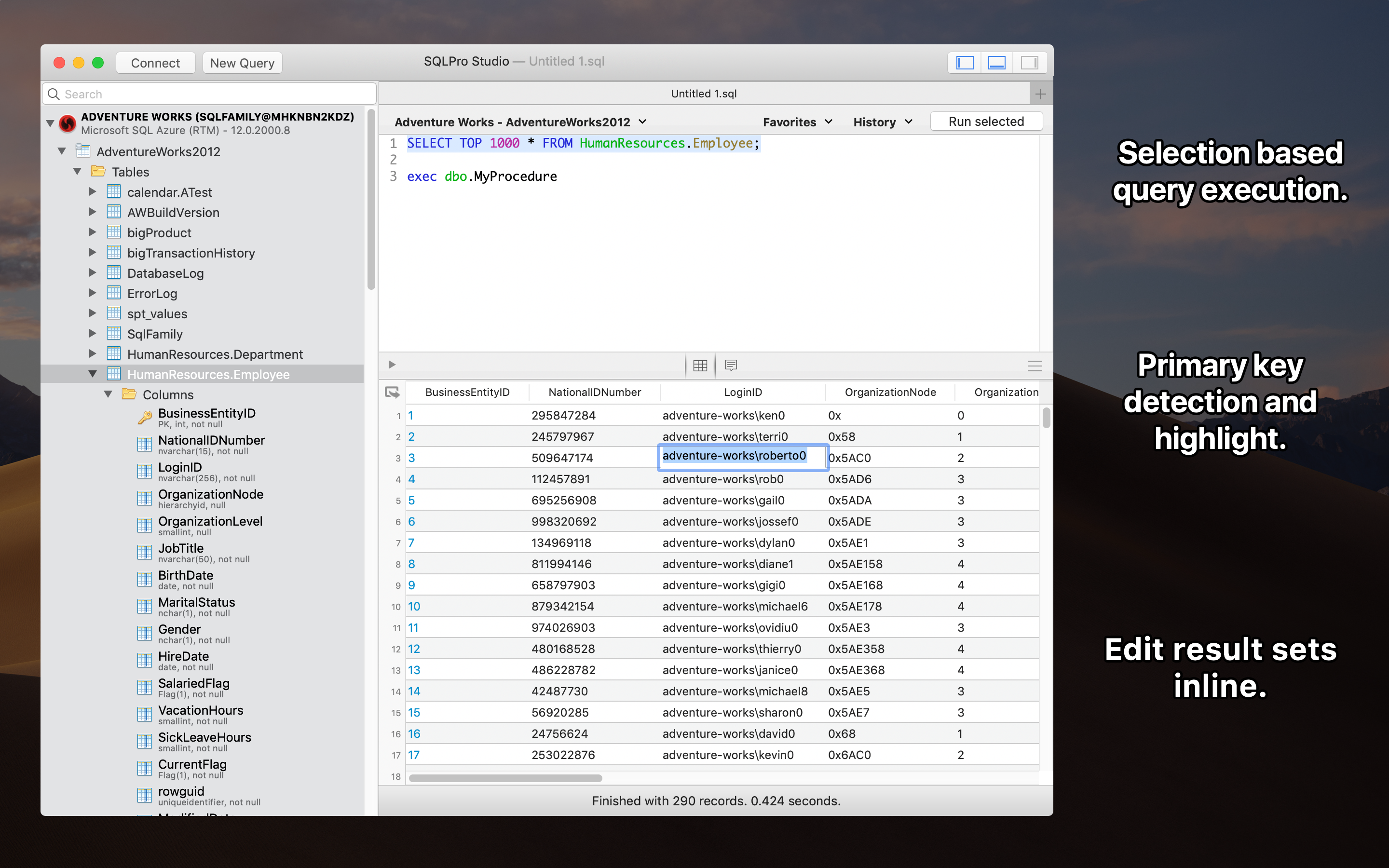The height and width of the screenshot is (868, 1389).
Task: Open the results options hamburger icon
Action: point(1035,365)
